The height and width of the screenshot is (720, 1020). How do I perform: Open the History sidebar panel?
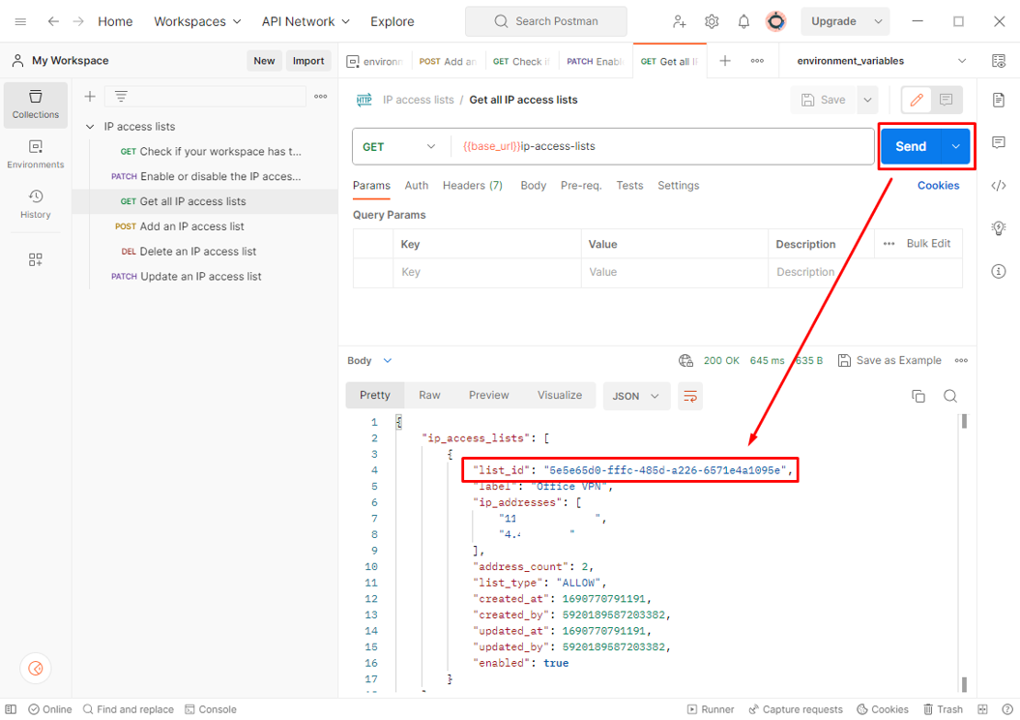coord(35,203)
